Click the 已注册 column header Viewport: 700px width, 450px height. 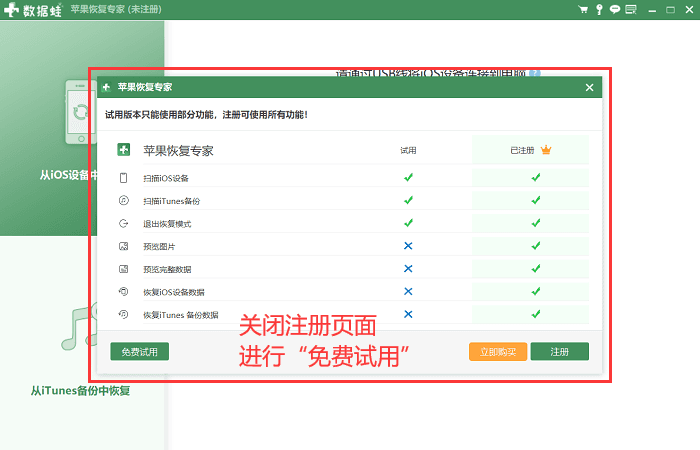[x=522, y=150]
